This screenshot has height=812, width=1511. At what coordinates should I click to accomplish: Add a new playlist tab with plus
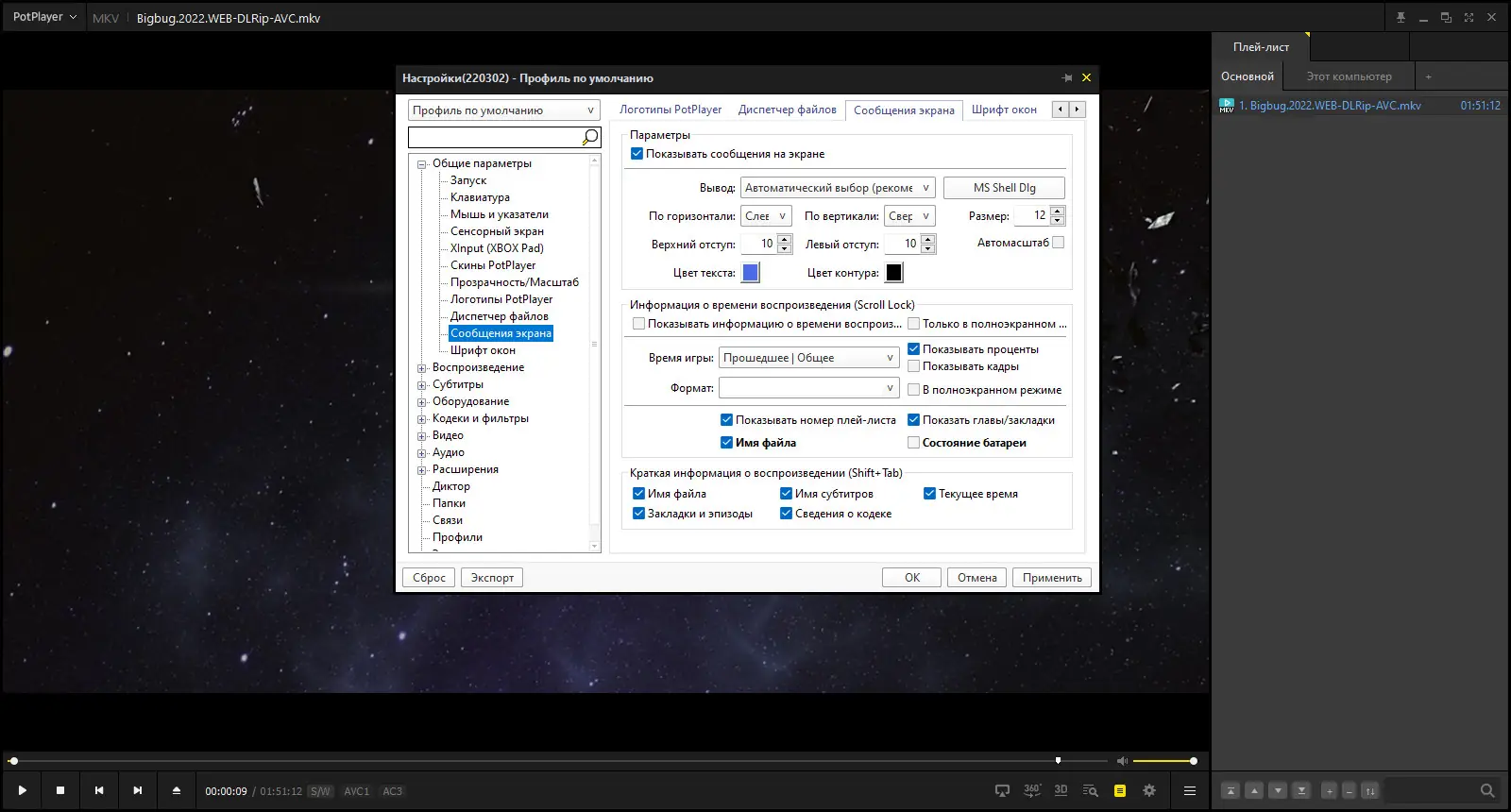pos(1428,76)
